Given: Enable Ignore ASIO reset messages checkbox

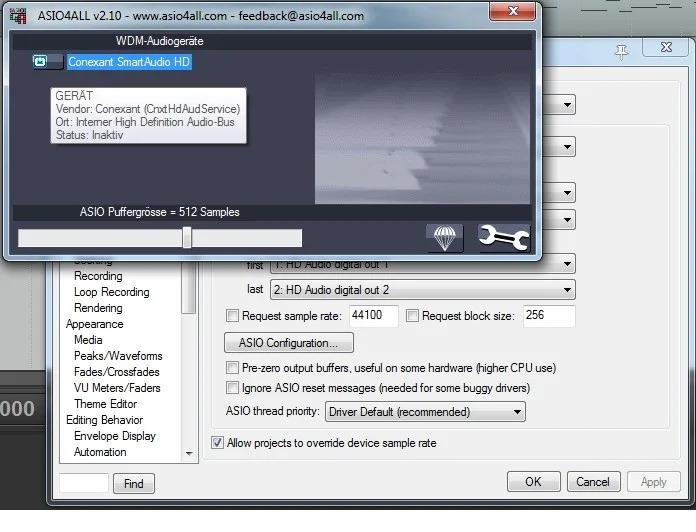Looking at the screenshot, I should 232,387.
